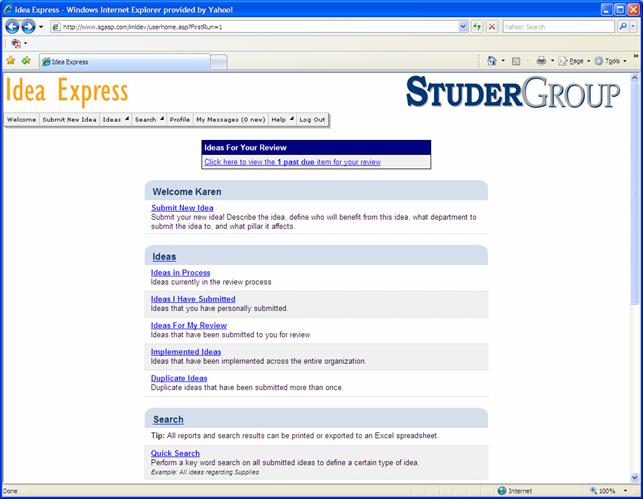
Task: Expand the Print options dropdown arrow
Action: click(x=552, y=61)
